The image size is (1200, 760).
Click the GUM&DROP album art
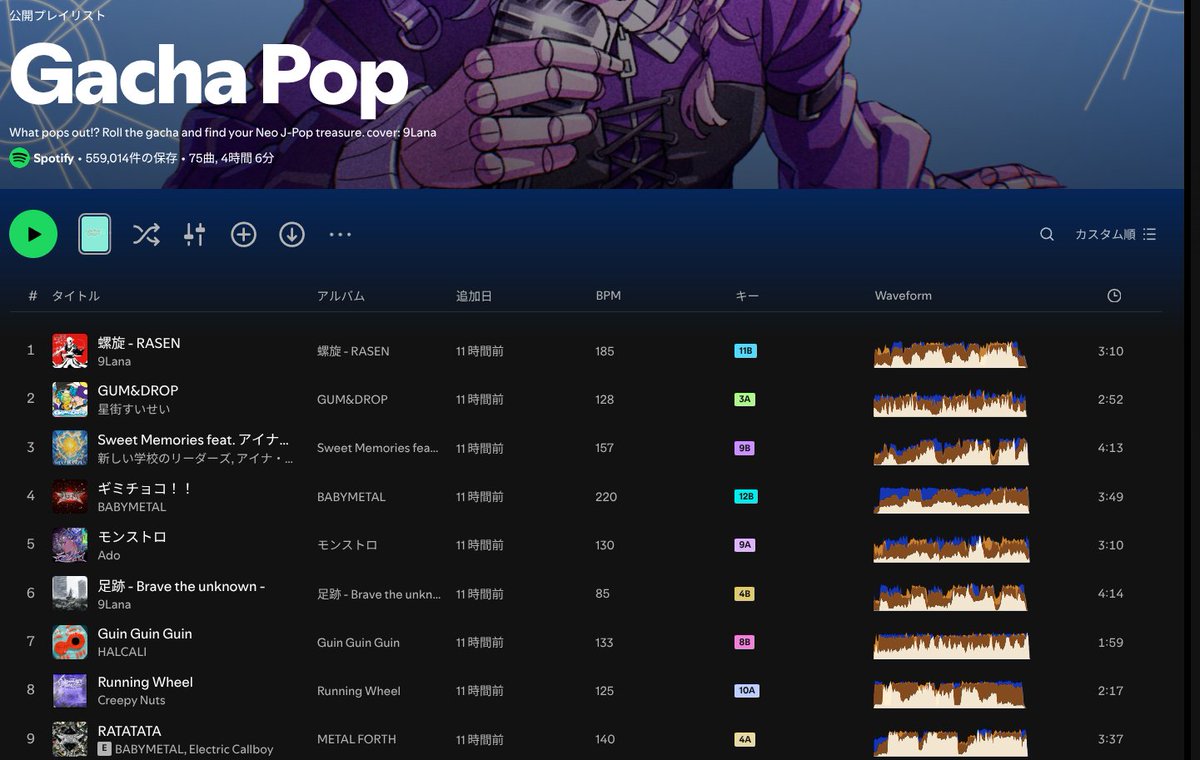[70, 399]
